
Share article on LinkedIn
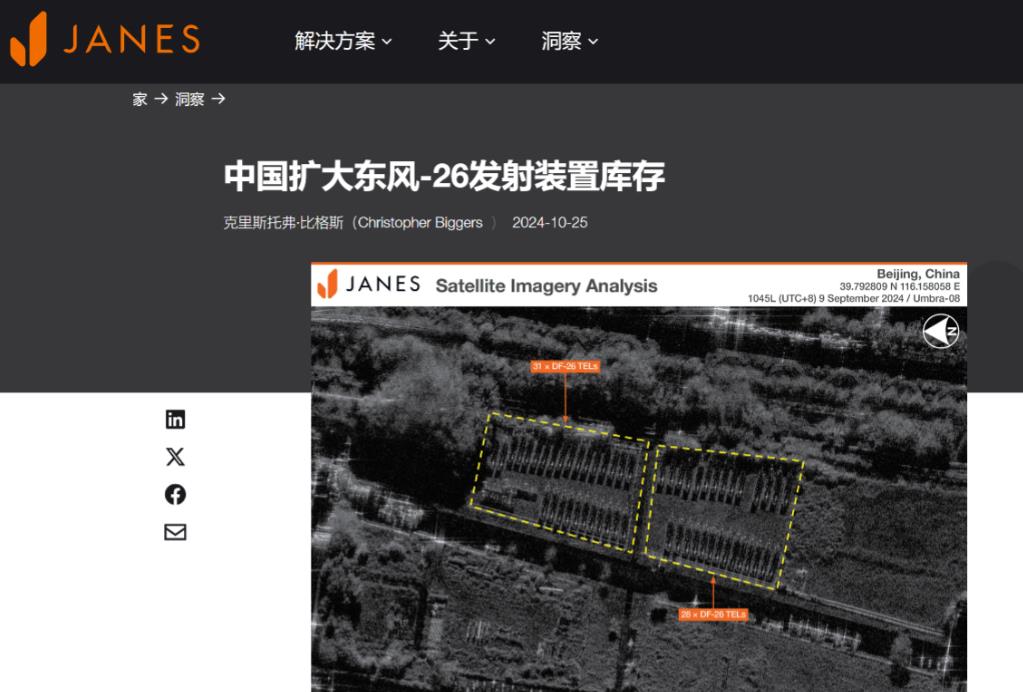pyautogui.click(x=175, y=419)
